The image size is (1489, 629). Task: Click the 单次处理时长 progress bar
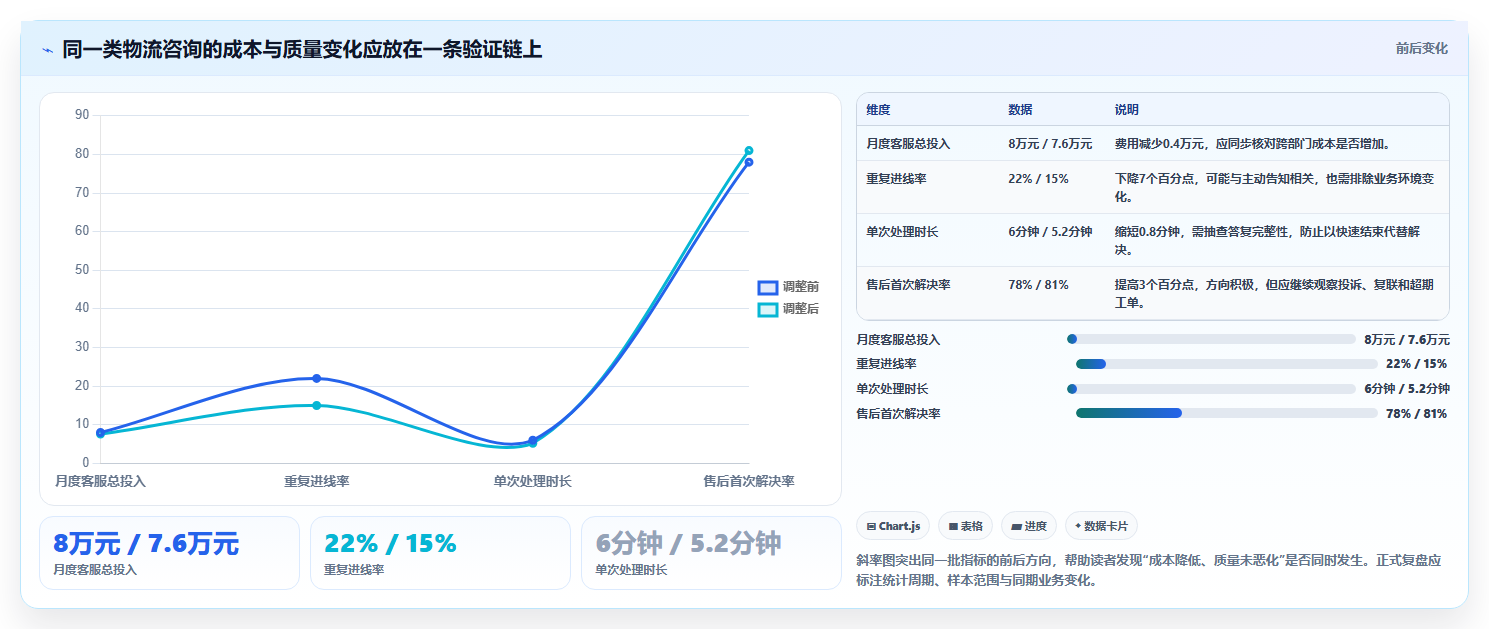pyautogui.click(x=1211, y=389)
